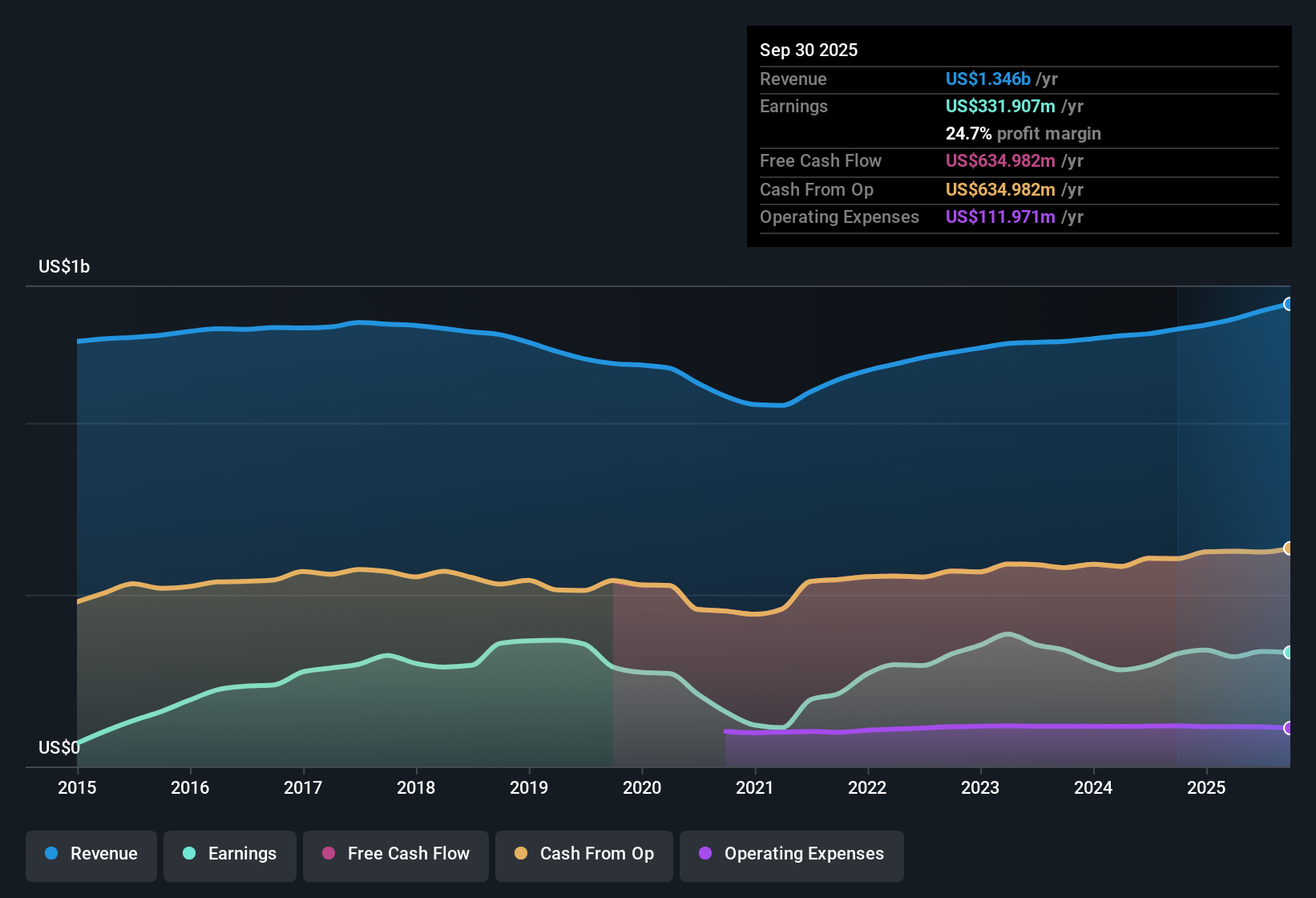Click the US$1.346b revenue value link
The height and width of the screenshot is (898, 1316).
(987, 79)
